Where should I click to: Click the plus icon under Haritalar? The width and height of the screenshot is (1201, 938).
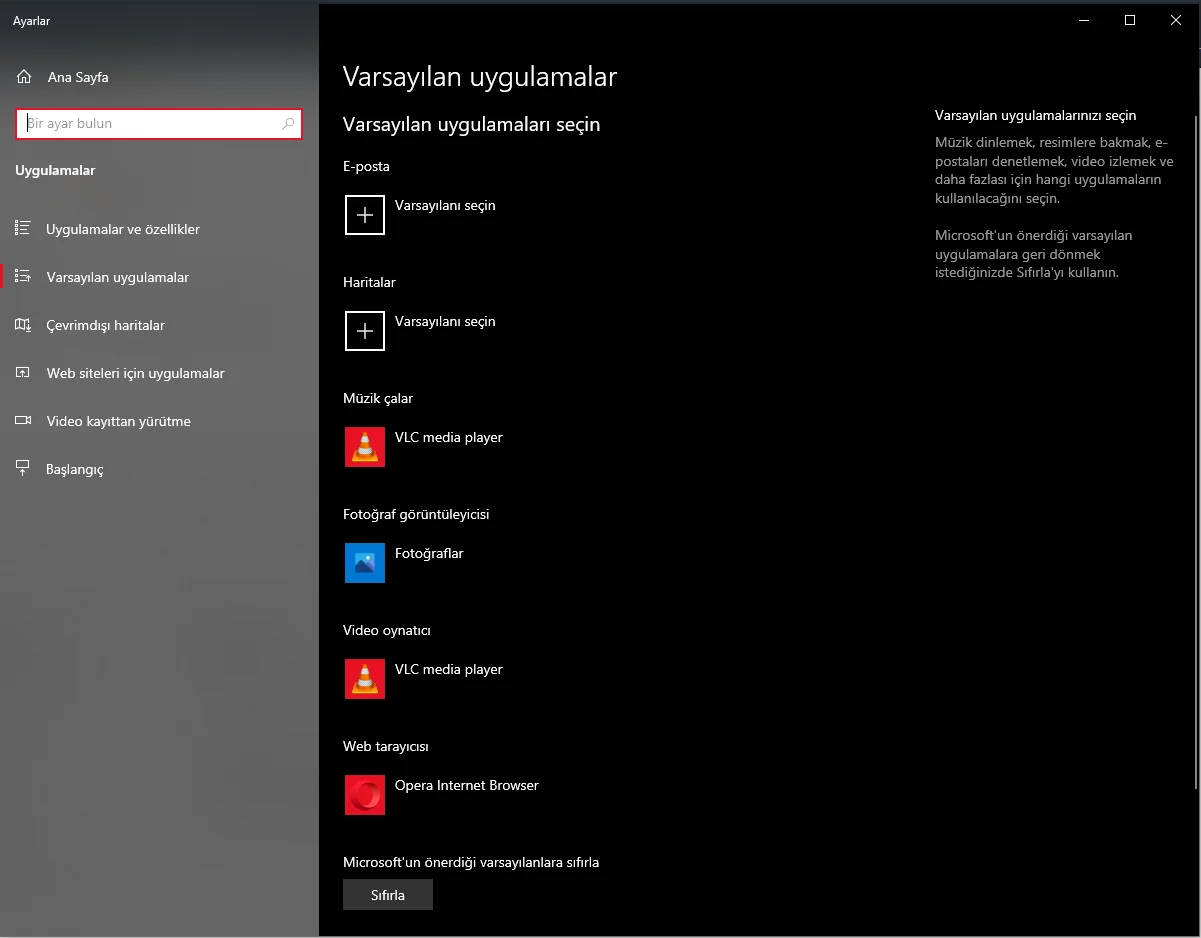click(x=365, y=331)
